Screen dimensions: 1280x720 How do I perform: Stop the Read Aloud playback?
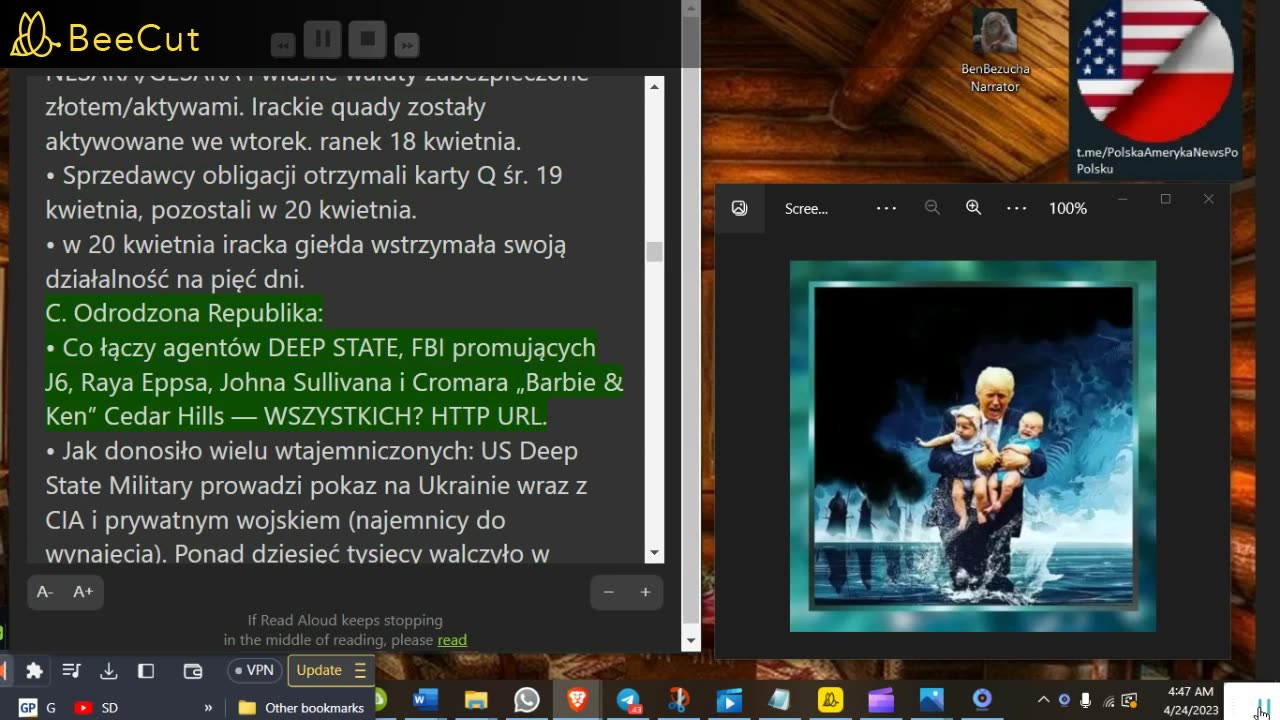367,39
